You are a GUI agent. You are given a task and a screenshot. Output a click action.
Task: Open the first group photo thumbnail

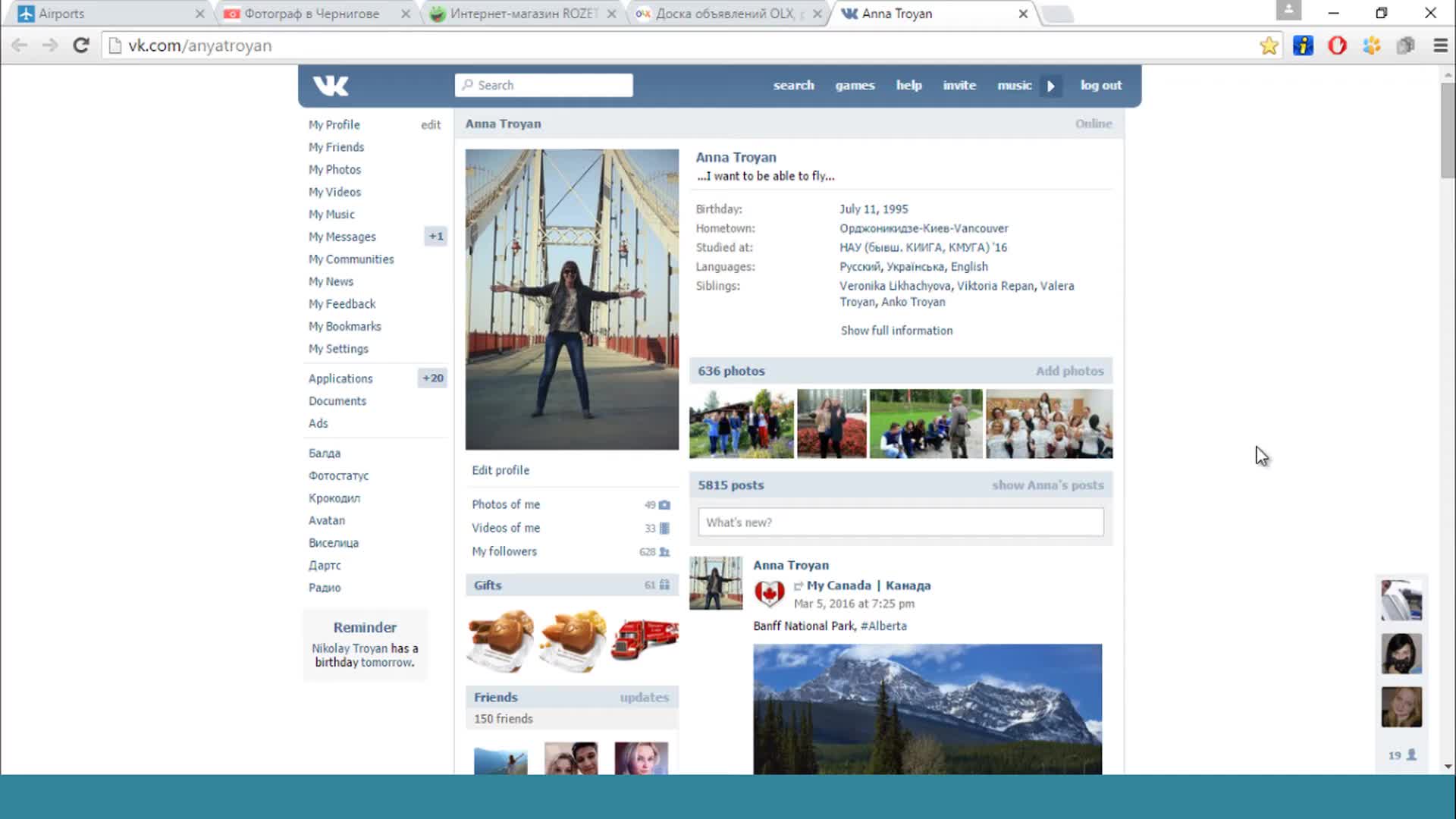(x=741, y=424)
